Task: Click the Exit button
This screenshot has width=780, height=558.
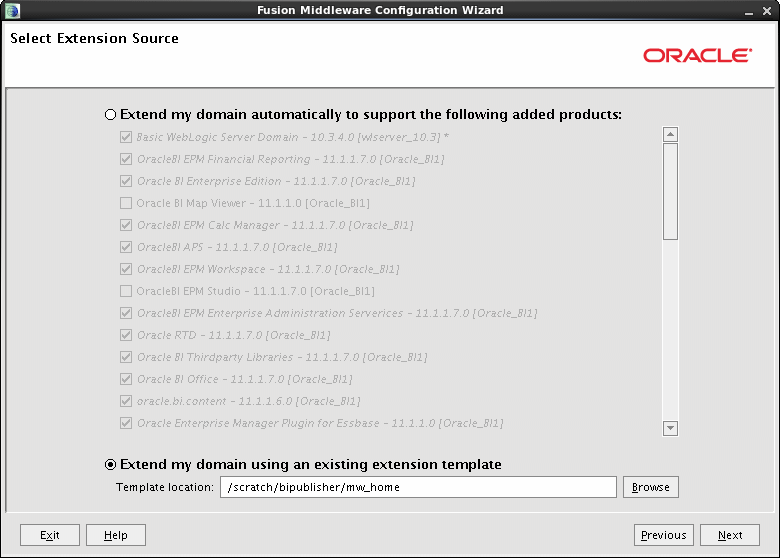Action: 50,535
